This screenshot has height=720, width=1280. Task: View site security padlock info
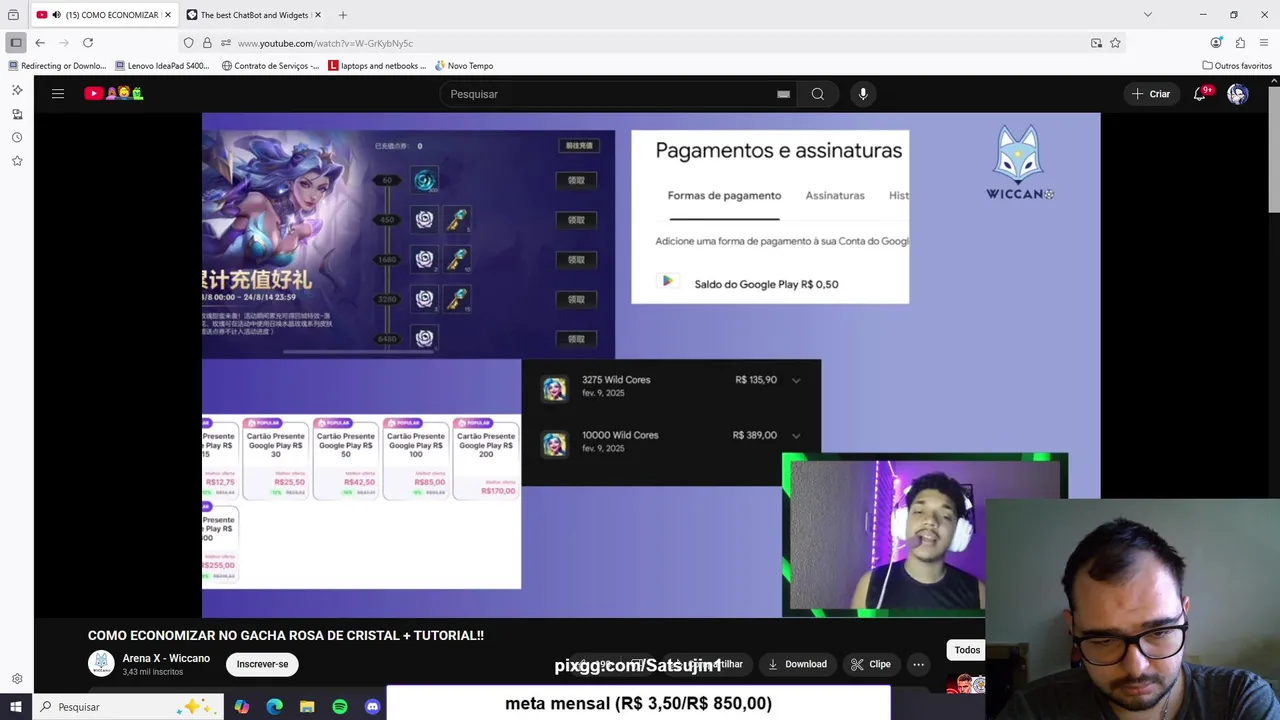[x=207, y=43]
